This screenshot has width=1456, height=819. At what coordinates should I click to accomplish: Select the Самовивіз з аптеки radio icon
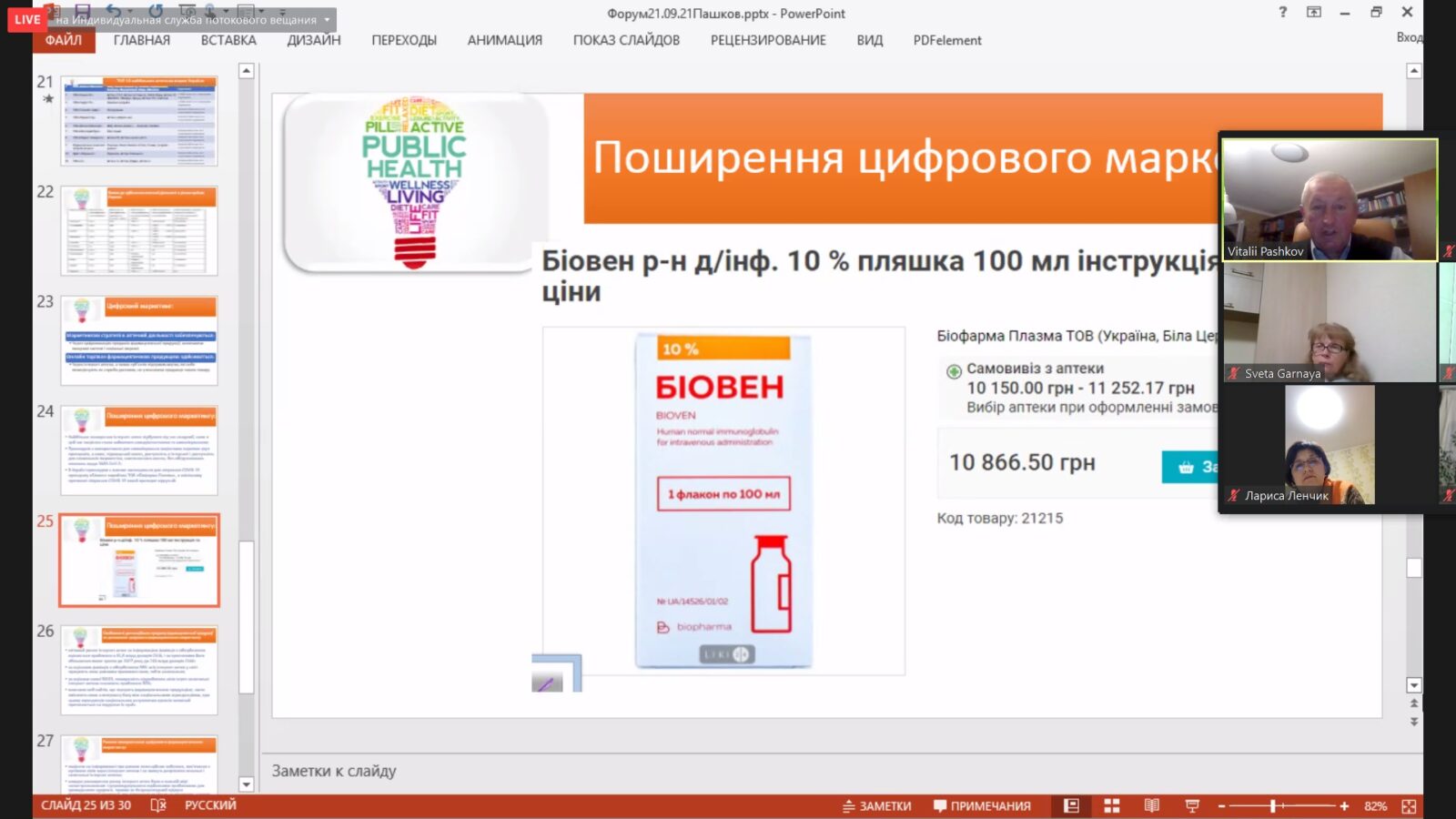pos(954,371)
